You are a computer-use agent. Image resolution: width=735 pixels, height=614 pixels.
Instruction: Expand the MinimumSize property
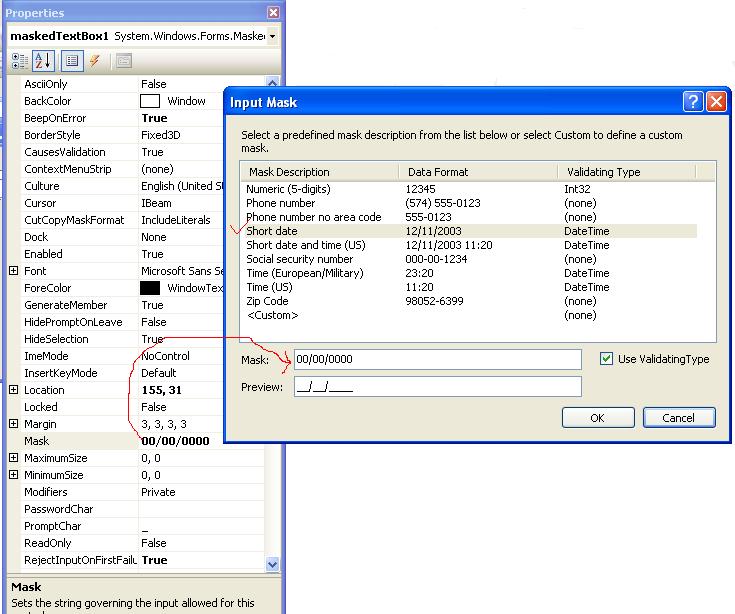coord(14,475)
